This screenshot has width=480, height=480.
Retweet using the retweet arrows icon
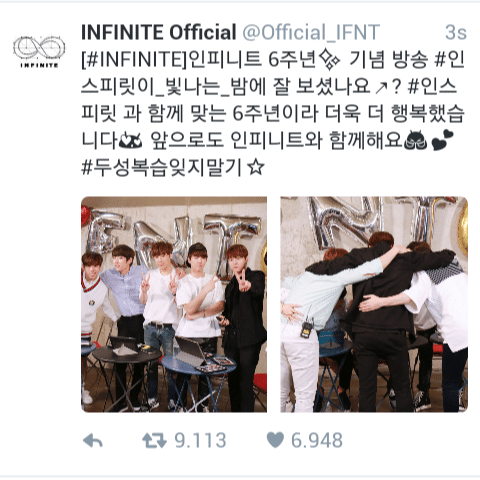(154, 440)
